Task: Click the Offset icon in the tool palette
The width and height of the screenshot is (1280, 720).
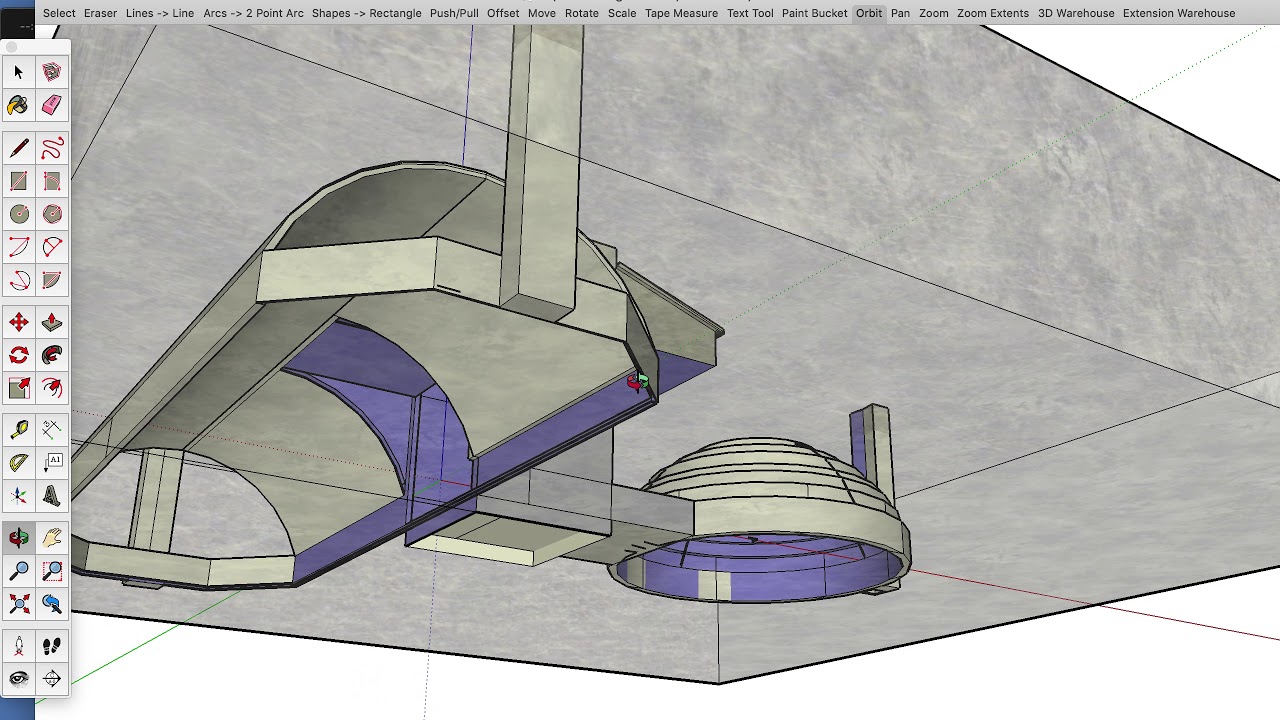Action: (x=52, y=388)
